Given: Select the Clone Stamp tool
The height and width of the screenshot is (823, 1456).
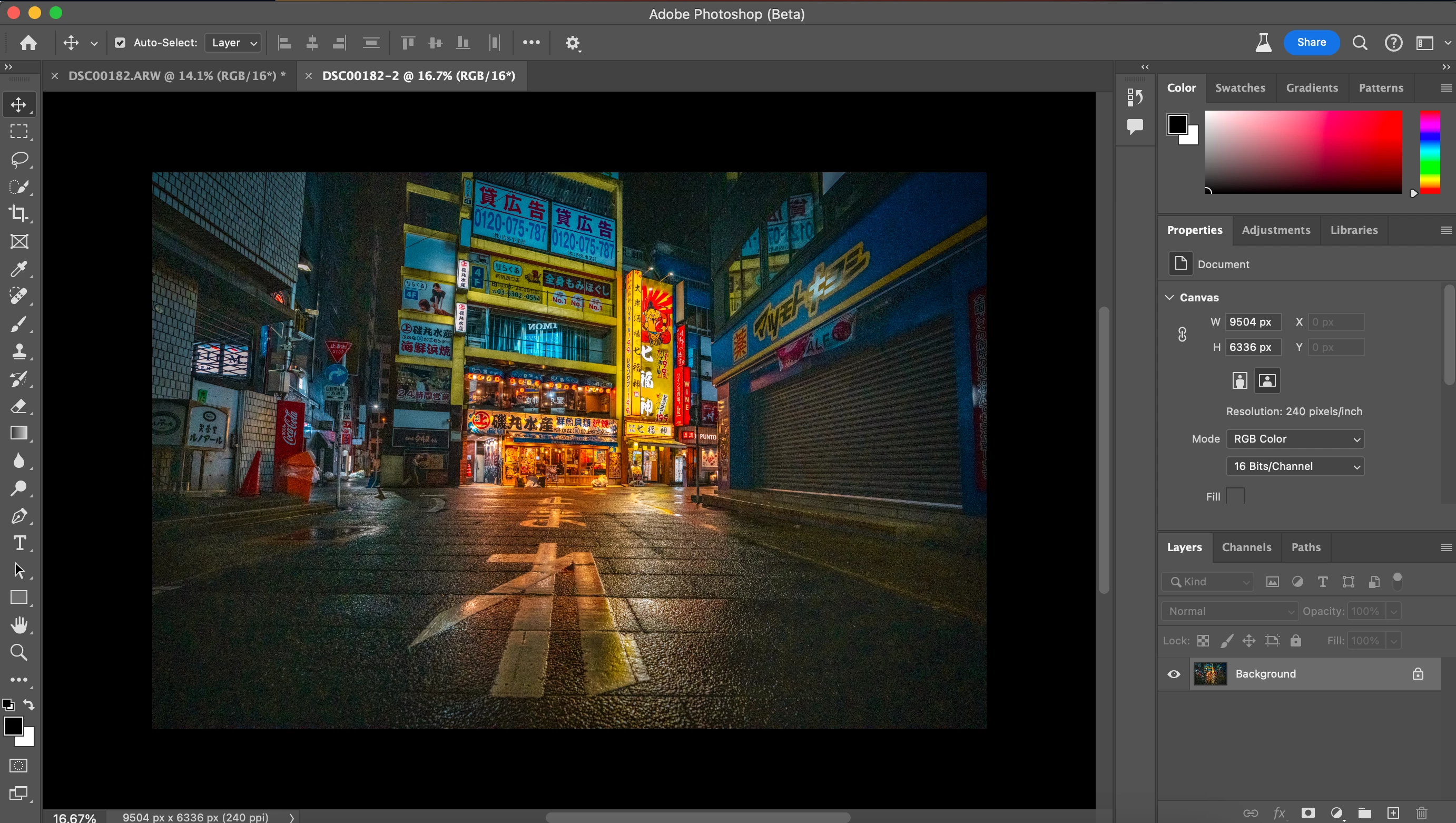Looking at the screenshot, I should (x=18, y=351).
